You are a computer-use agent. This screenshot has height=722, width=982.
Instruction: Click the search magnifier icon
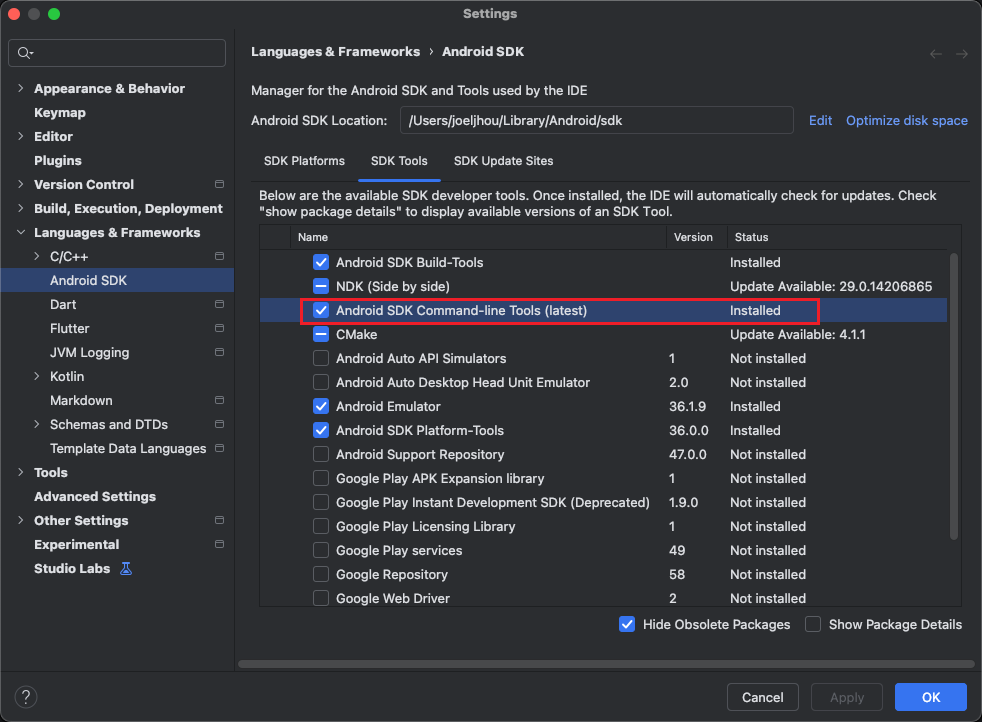(x=25, y=53)
